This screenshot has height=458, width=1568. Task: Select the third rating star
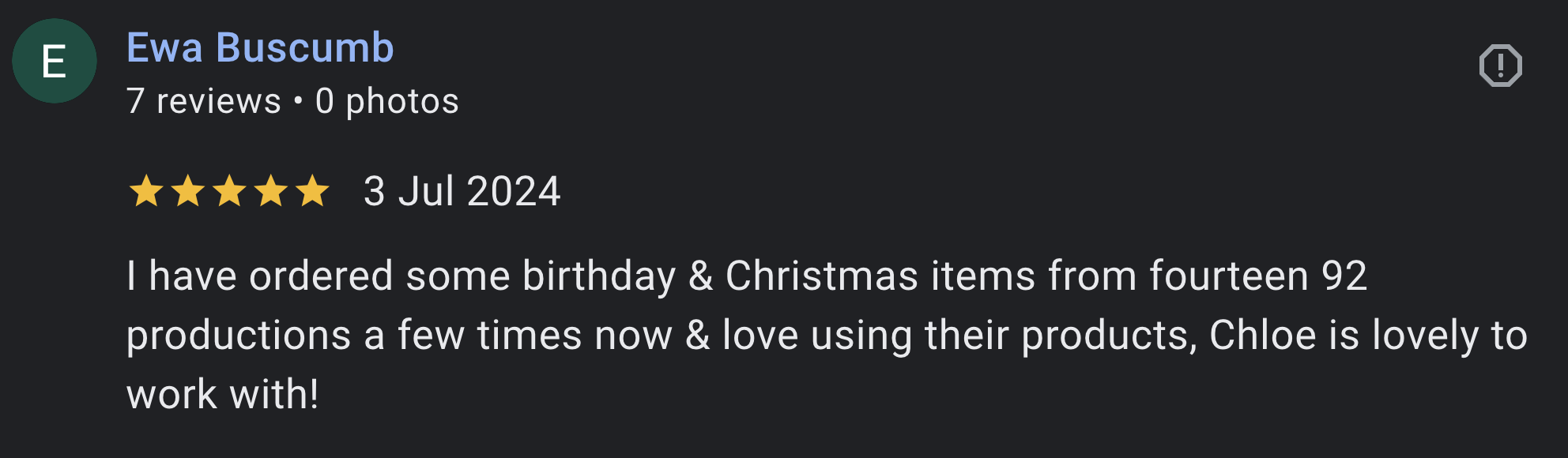click(229, 192)
